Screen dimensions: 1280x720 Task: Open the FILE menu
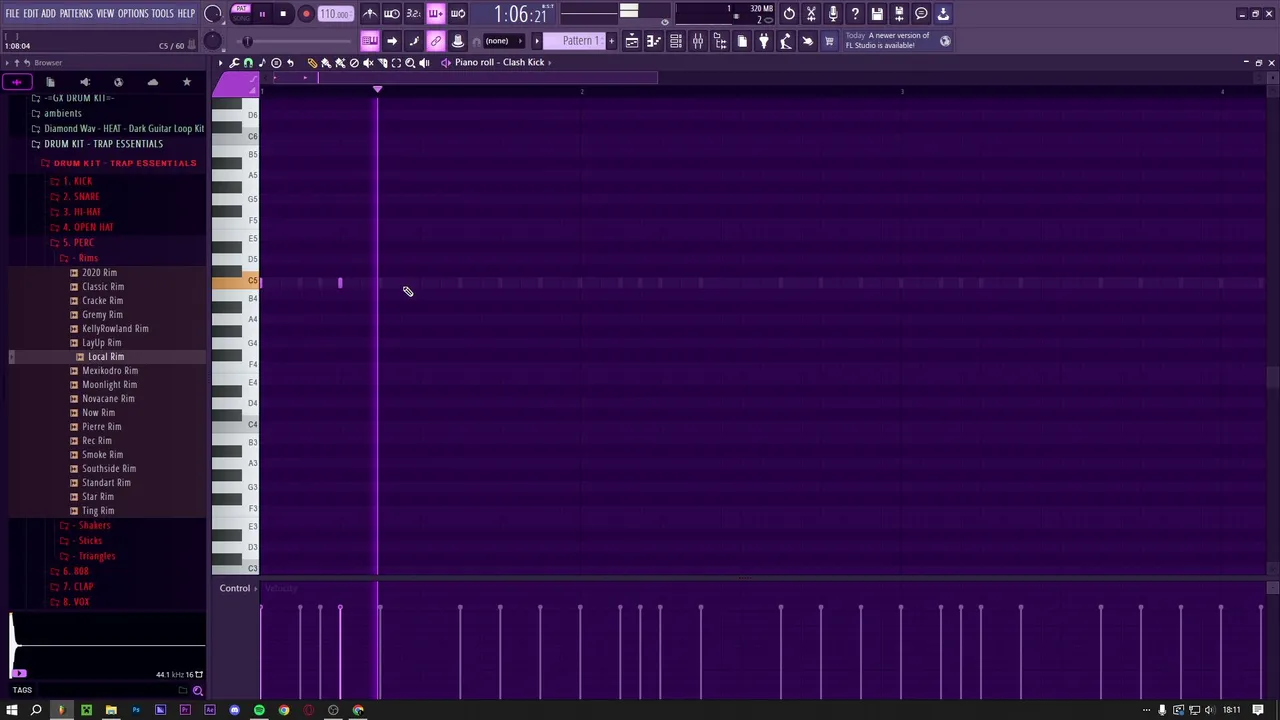pyautogui.click(x=12, y=13)
